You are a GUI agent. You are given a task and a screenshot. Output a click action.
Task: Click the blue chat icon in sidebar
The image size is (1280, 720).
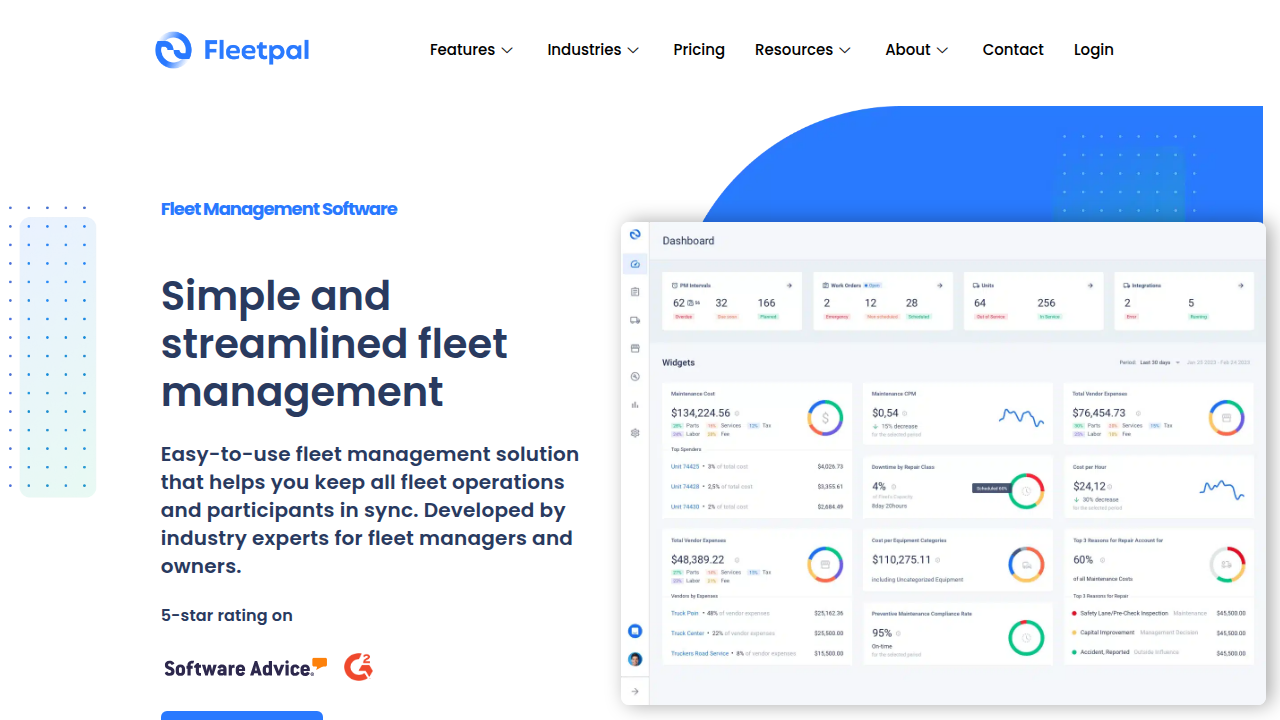click(x=635, y=631)
